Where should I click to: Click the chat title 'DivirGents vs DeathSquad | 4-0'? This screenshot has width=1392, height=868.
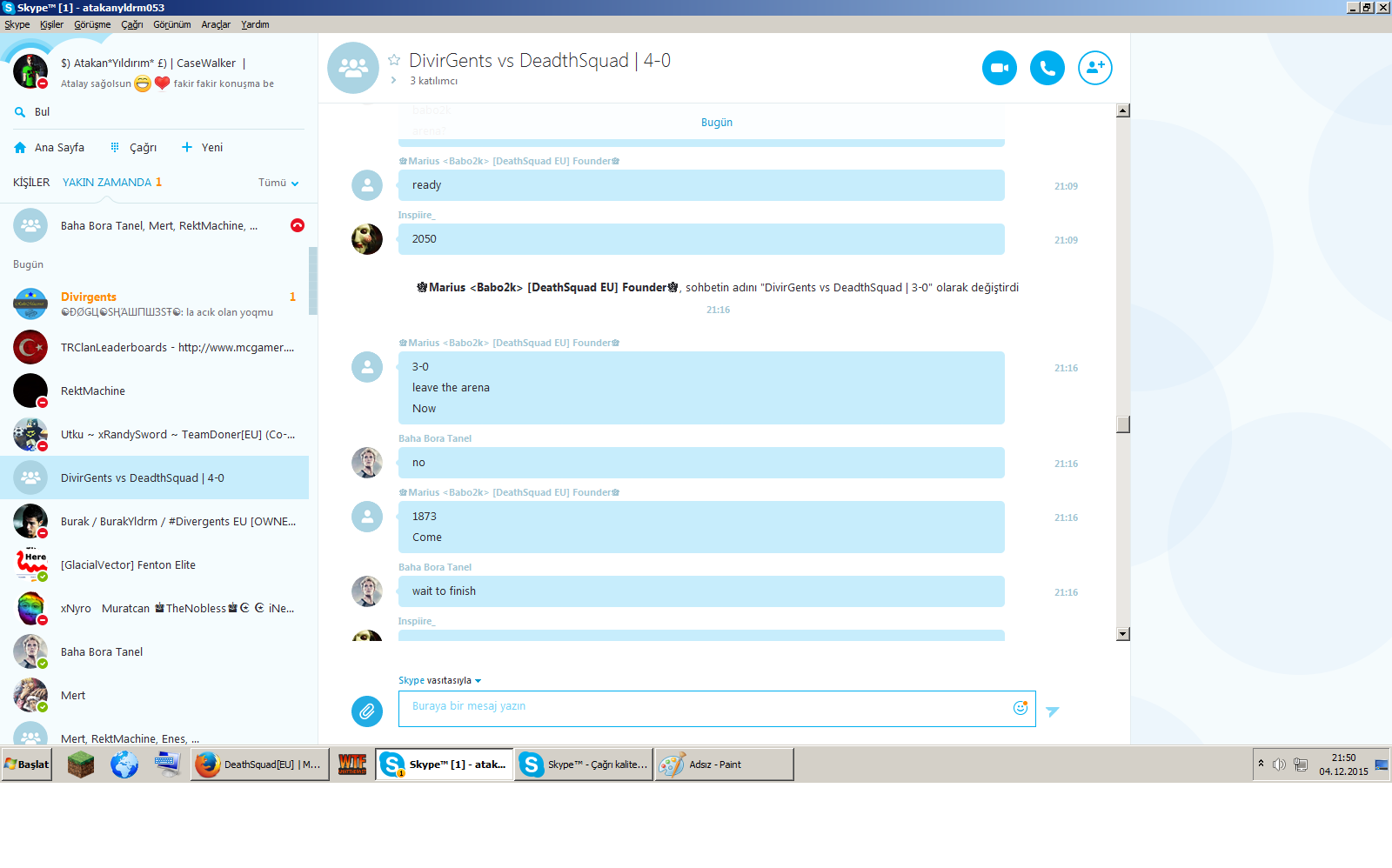tap(539, 61)
